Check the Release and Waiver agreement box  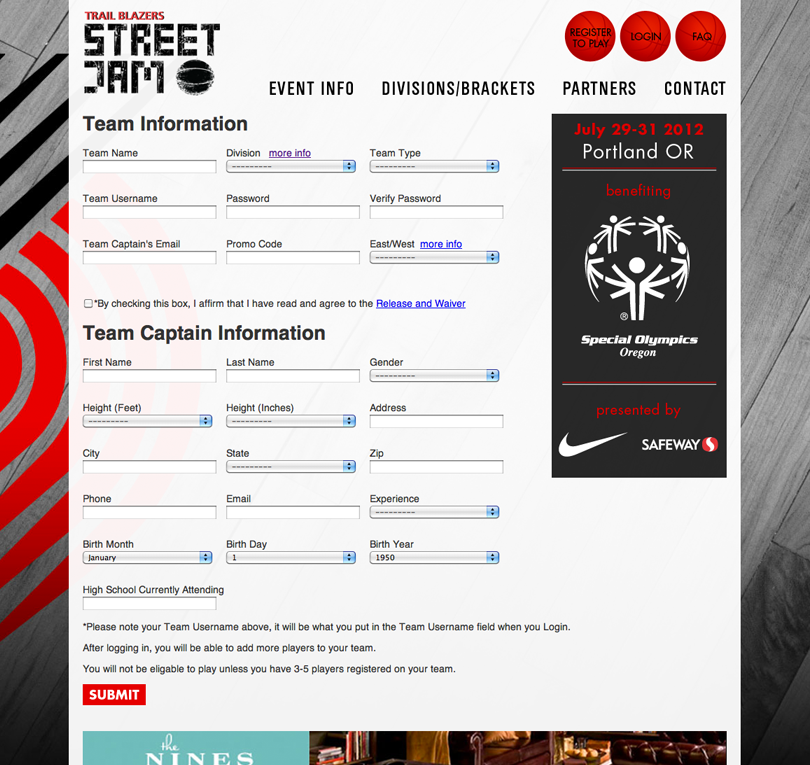[88, 303]
